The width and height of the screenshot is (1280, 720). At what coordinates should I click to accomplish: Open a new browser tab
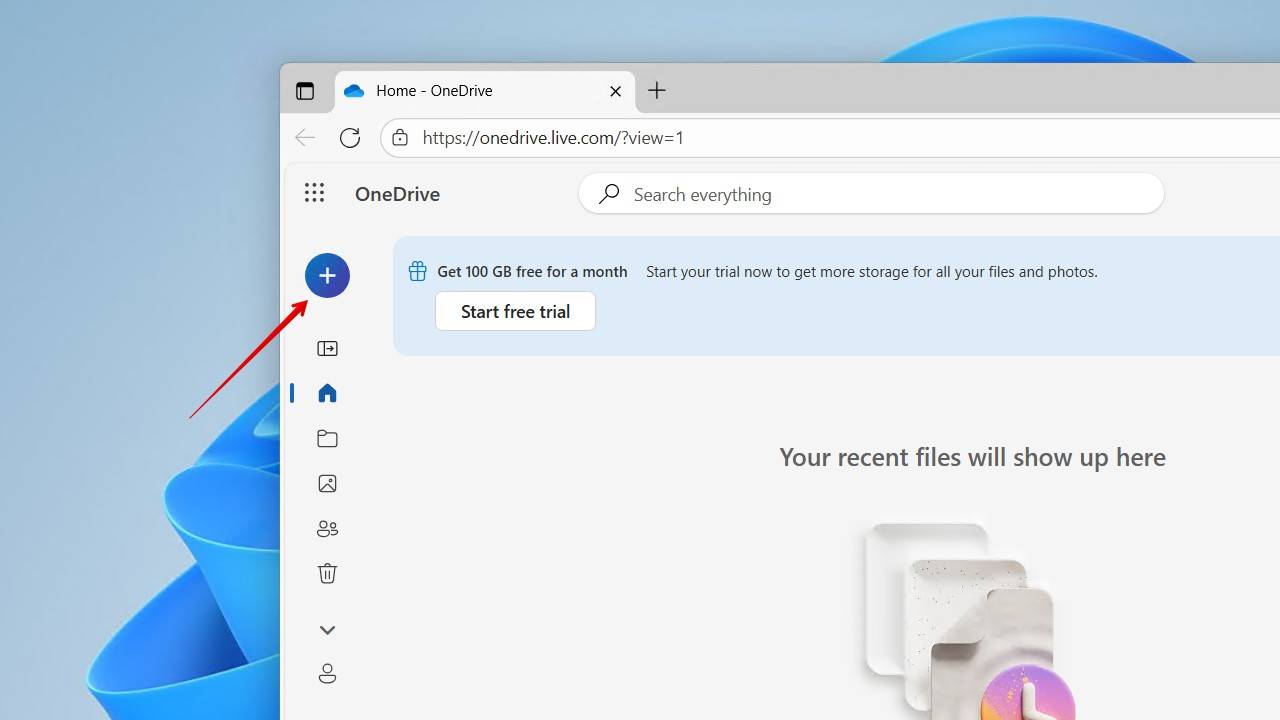coord(657,90)
